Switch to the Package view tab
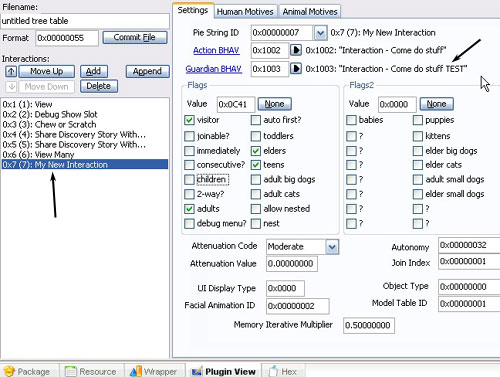This screenshot has height=377, width=500. click(x=28, y=371)
